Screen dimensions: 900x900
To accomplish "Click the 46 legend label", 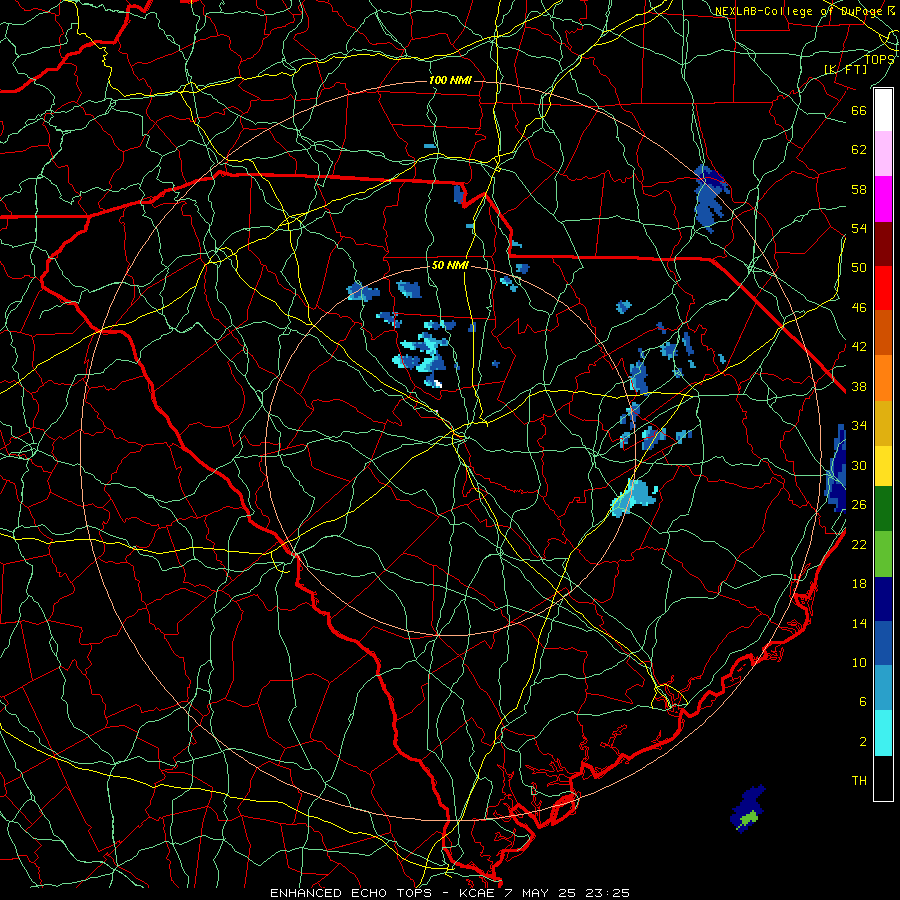I will [859, 308].
